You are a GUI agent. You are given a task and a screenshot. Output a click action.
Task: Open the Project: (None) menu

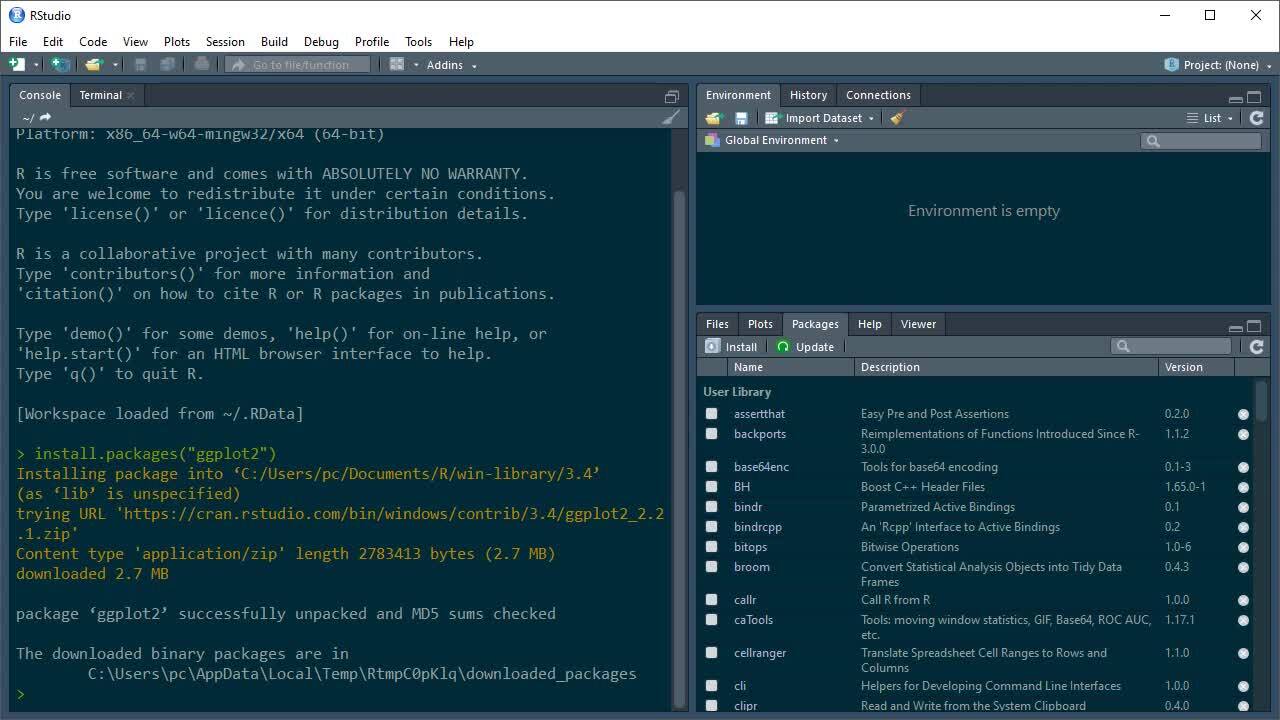tap(1217, 65)
